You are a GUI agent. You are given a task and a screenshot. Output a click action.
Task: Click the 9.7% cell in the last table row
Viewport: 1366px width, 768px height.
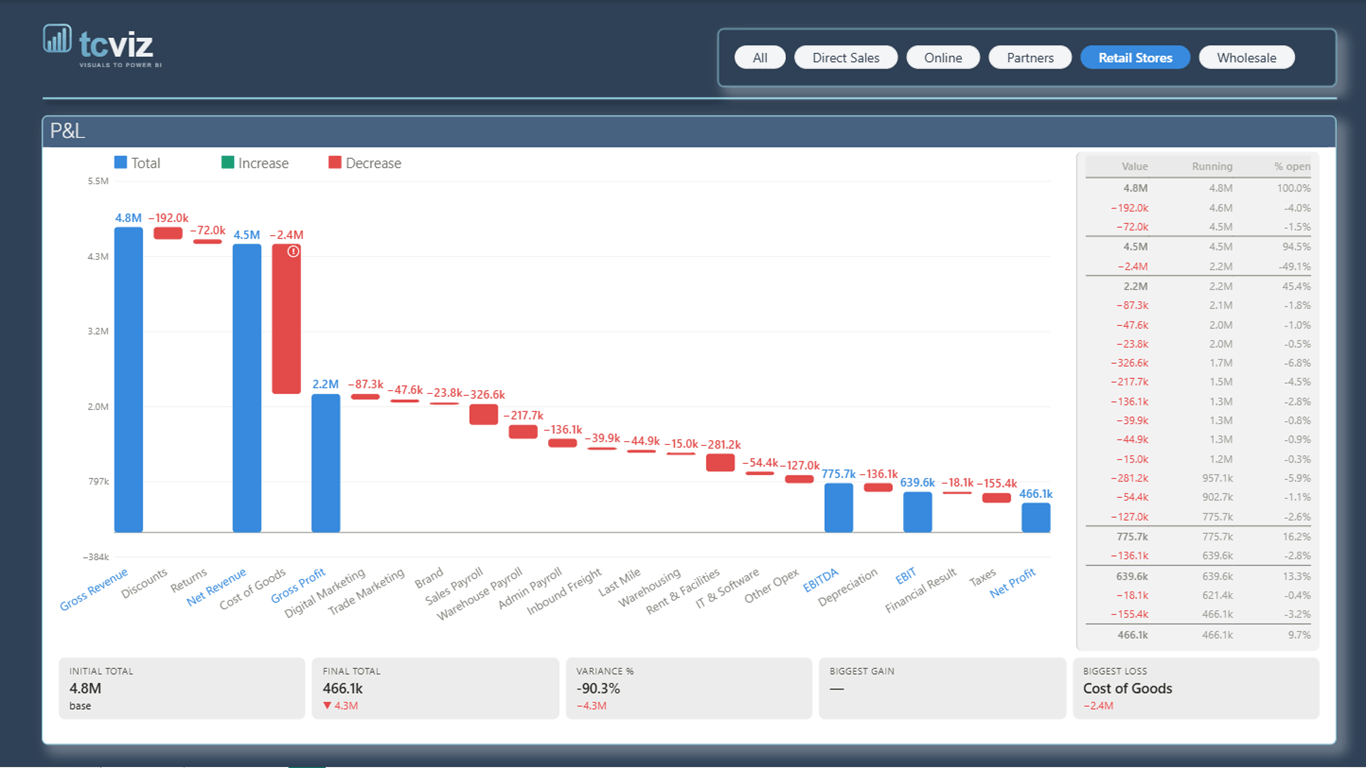click(x=1298, y=634)
